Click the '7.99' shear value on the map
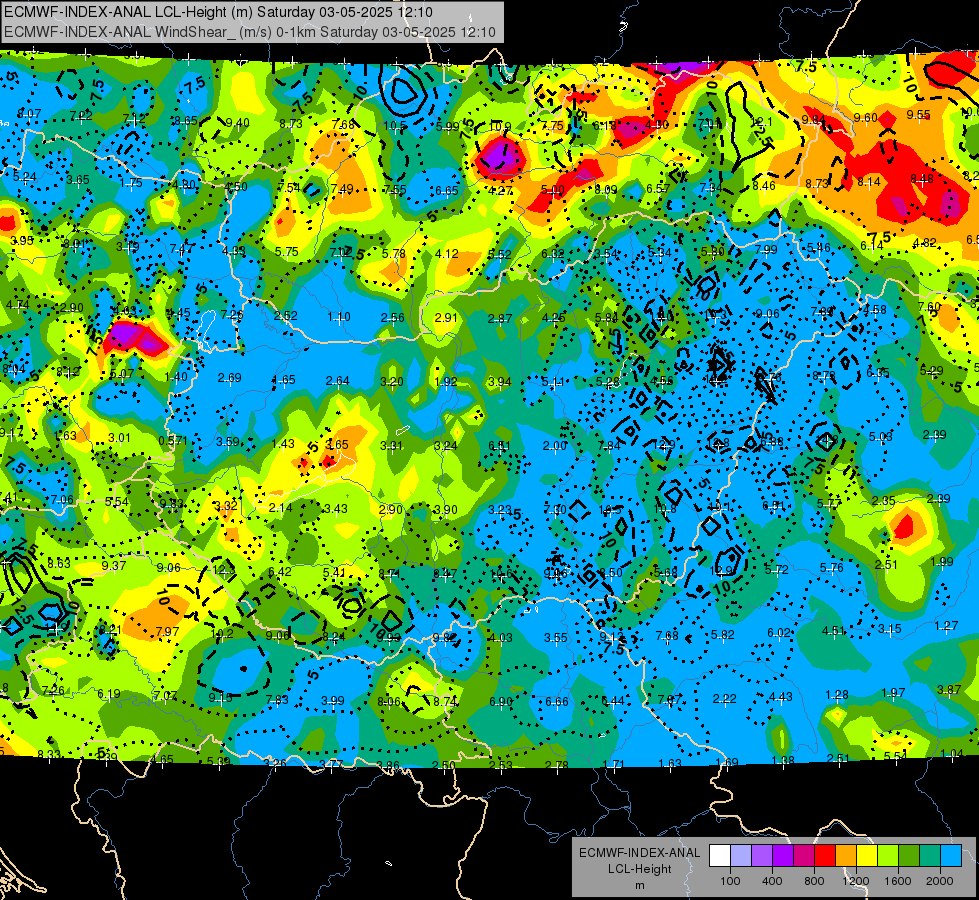Screen dimensions: 979x900 tap(765, 249)
